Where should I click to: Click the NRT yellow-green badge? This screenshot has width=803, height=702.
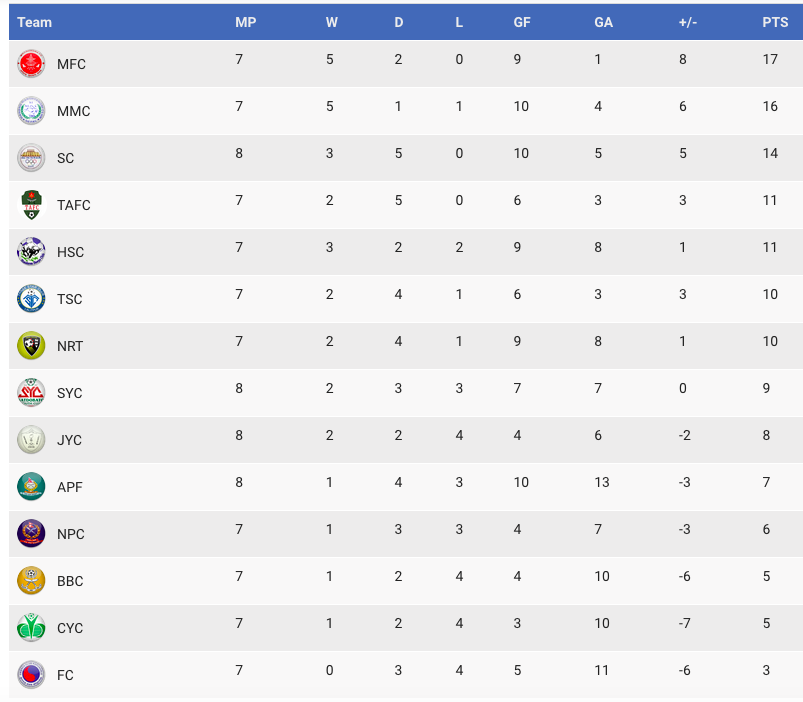[x=31, y=346]
